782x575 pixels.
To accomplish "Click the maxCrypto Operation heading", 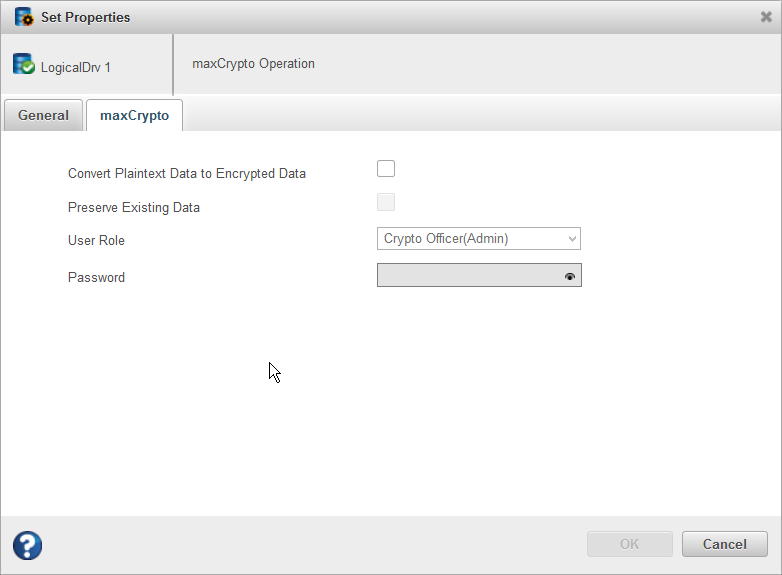I will click(253, 64).
